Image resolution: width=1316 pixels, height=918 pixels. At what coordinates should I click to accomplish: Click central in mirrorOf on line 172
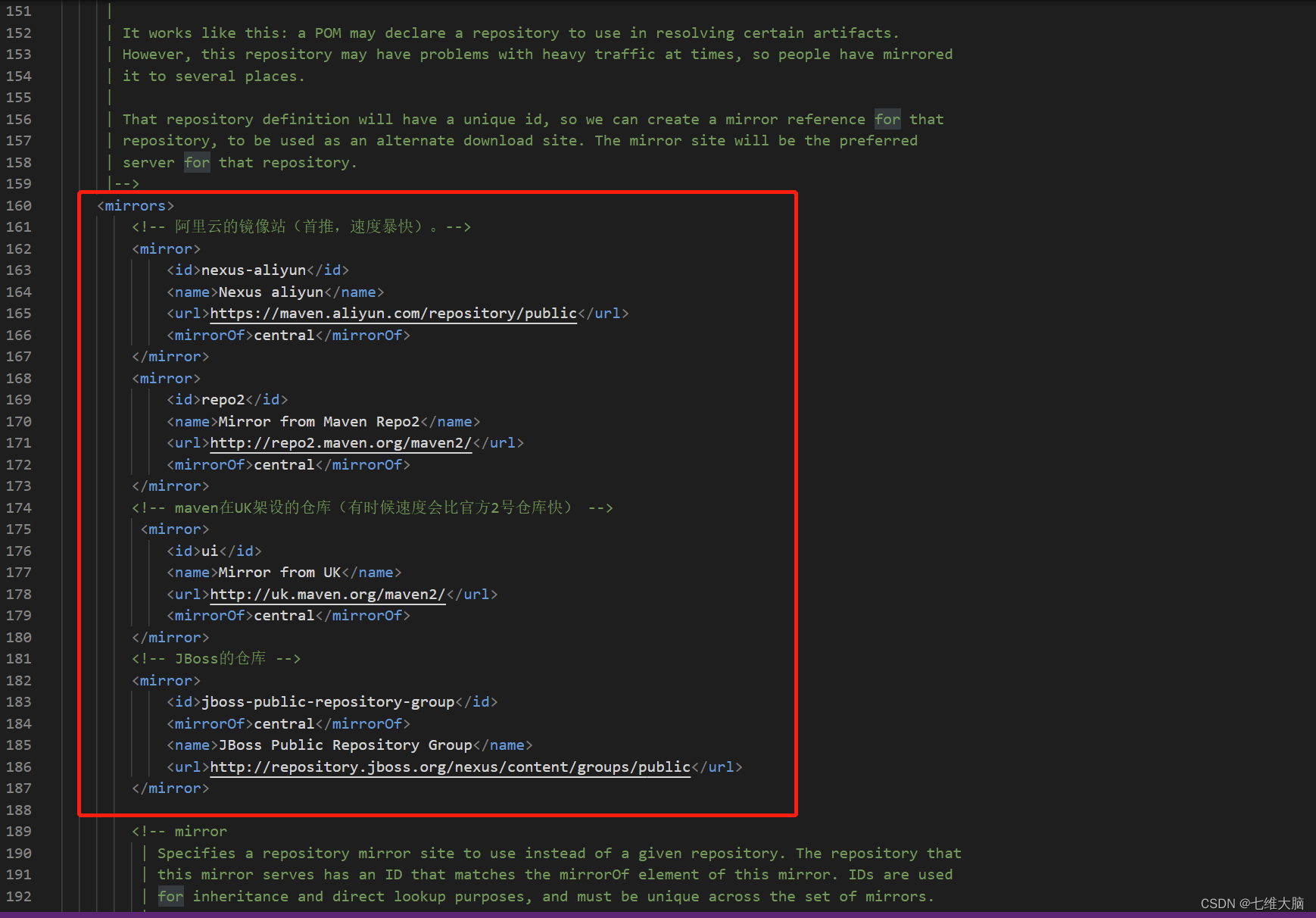pos(284,465)
